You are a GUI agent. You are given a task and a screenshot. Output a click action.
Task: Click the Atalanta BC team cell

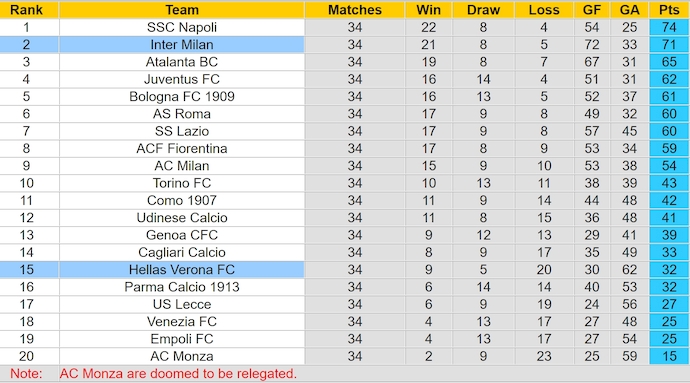click(182, 62)
